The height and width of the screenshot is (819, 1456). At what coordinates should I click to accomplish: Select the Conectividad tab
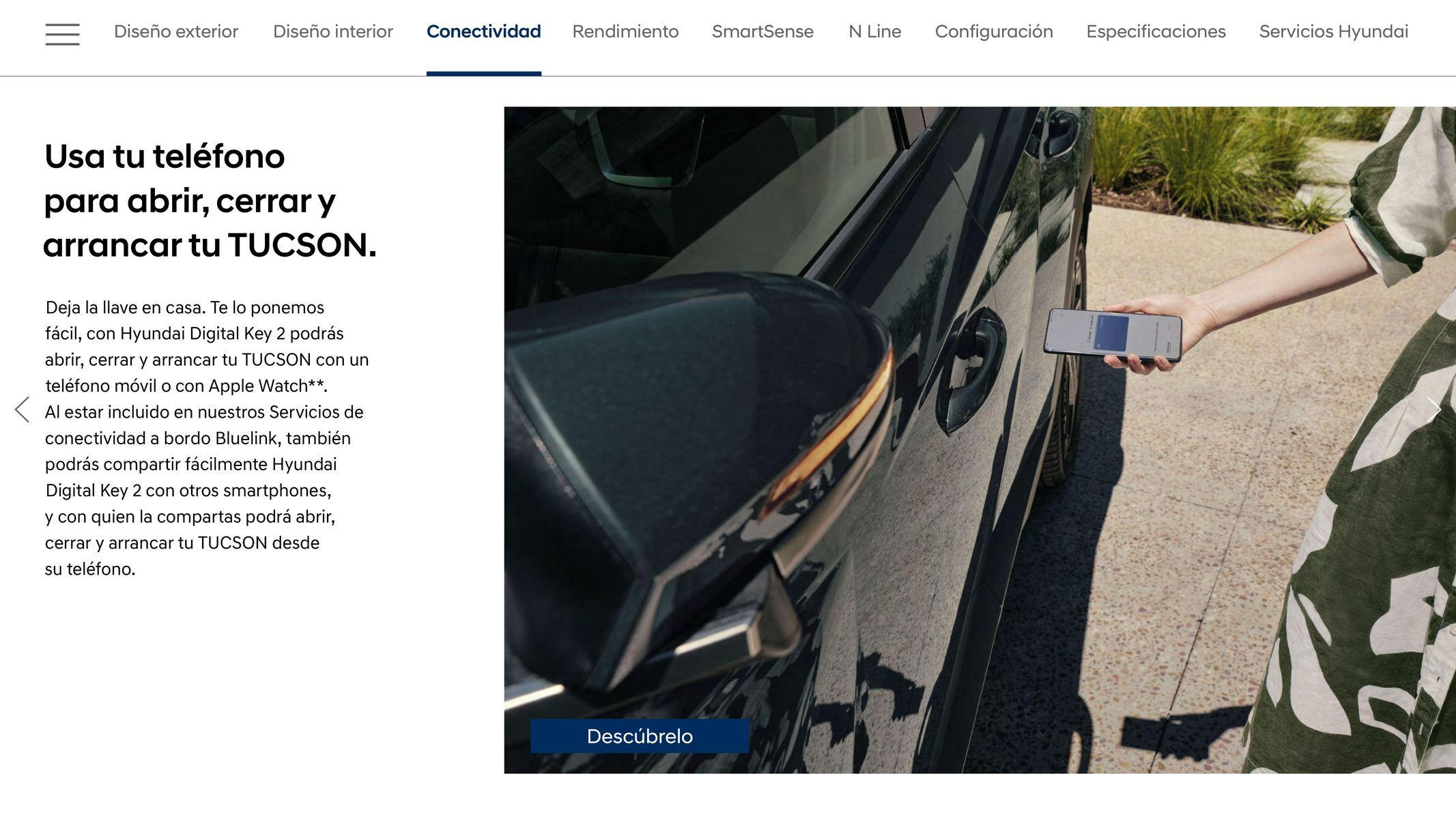(483, 31)
